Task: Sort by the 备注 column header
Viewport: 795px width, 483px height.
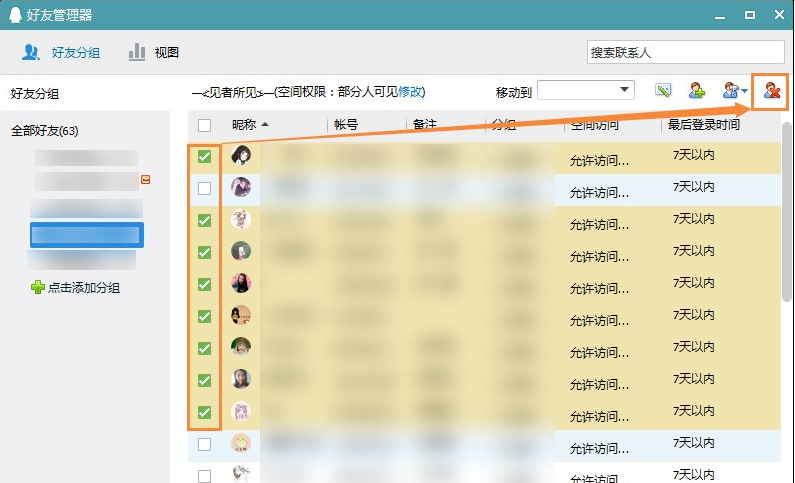Action: 424,125
